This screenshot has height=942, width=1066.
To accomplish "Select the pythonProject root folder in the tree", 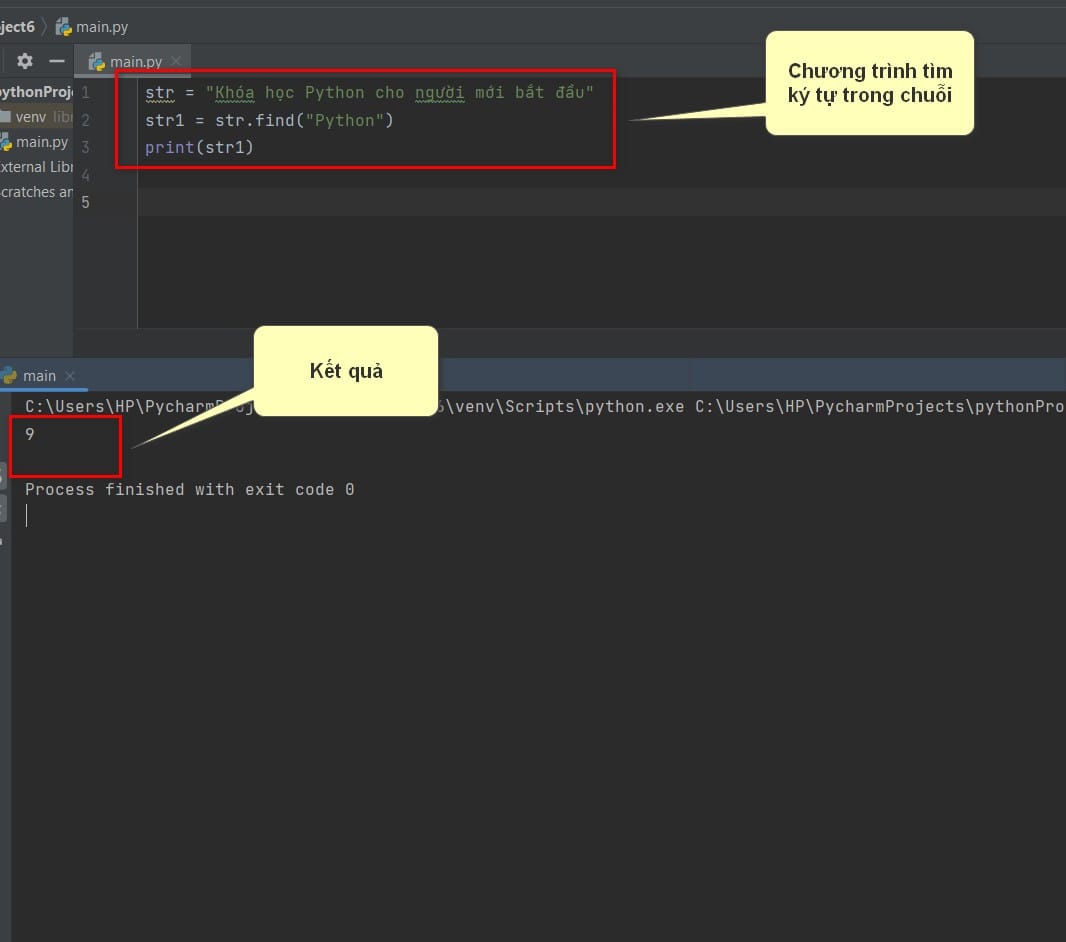I will (36, 92).
